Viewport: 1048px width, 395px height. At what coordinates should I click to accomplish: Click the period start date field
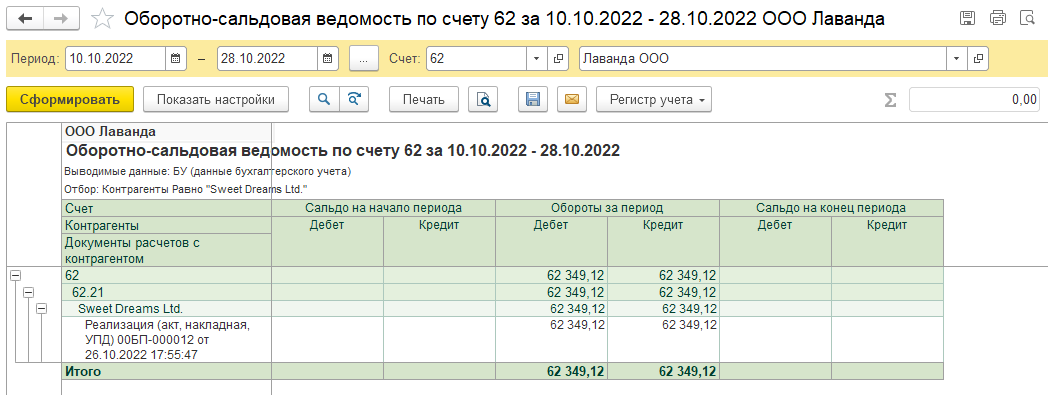pos(116,59)
